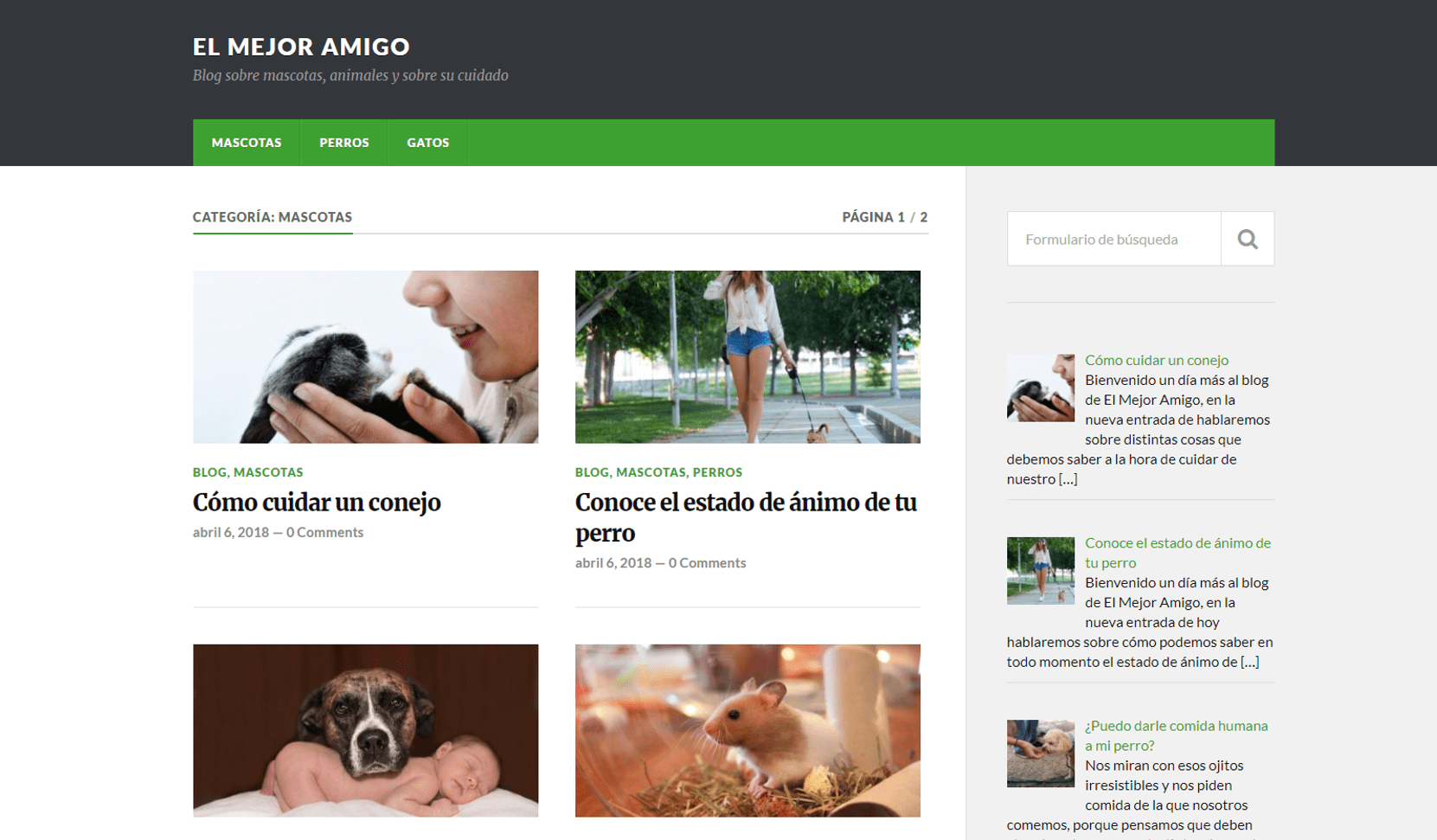Click the sidebar rabbit thumbnail

pos(1040,388)
